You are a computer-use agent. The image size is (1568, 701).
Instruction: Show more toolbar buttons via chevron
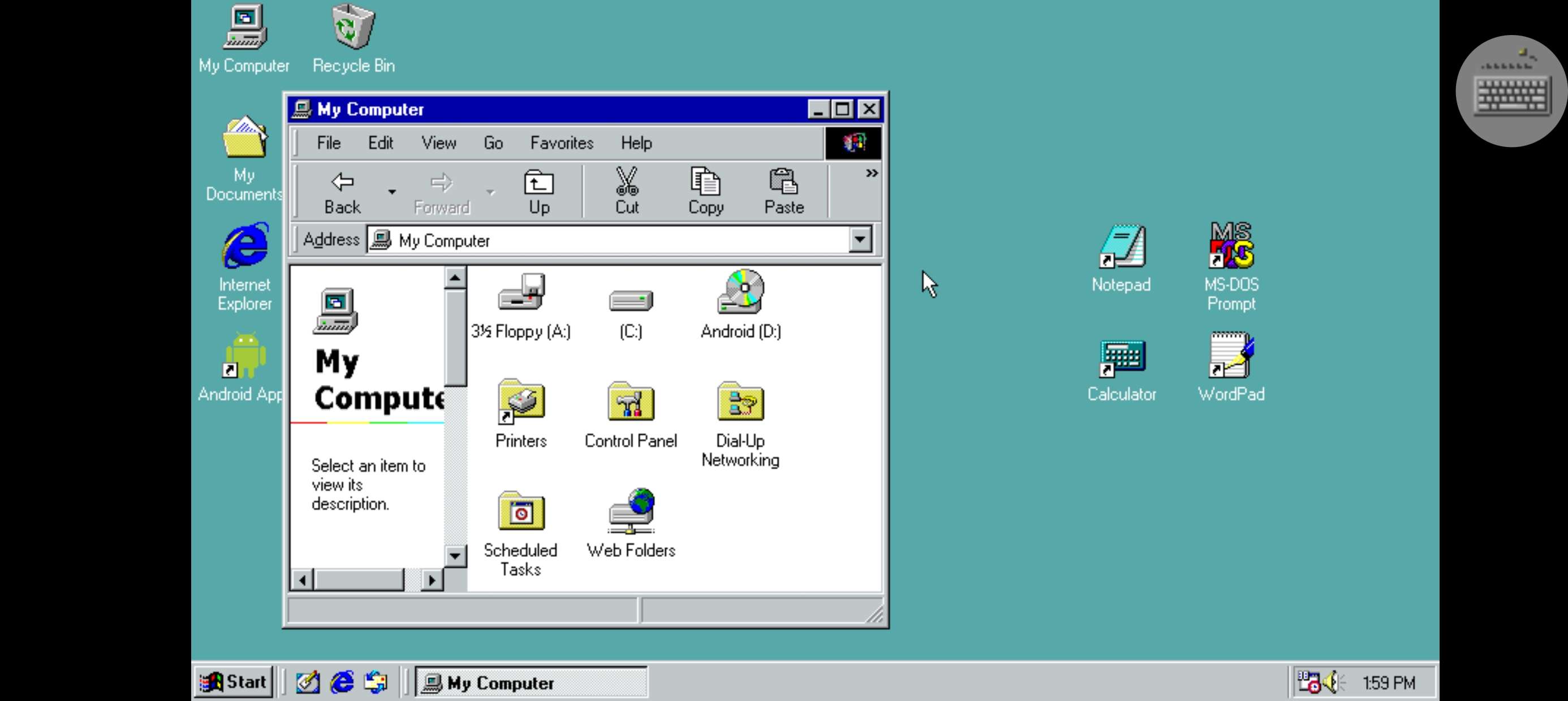(x=872, y=174)
